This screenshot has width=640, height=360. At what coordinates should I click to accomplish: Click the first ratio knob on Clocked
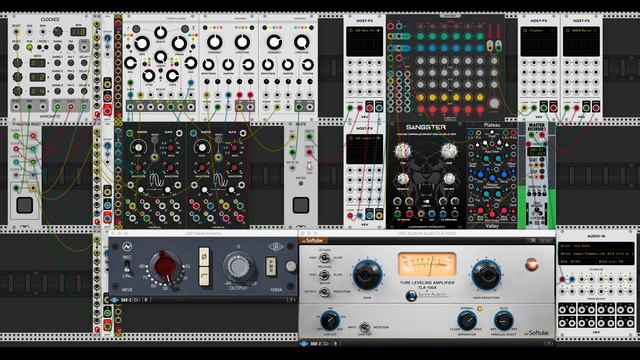pos(17,63)
